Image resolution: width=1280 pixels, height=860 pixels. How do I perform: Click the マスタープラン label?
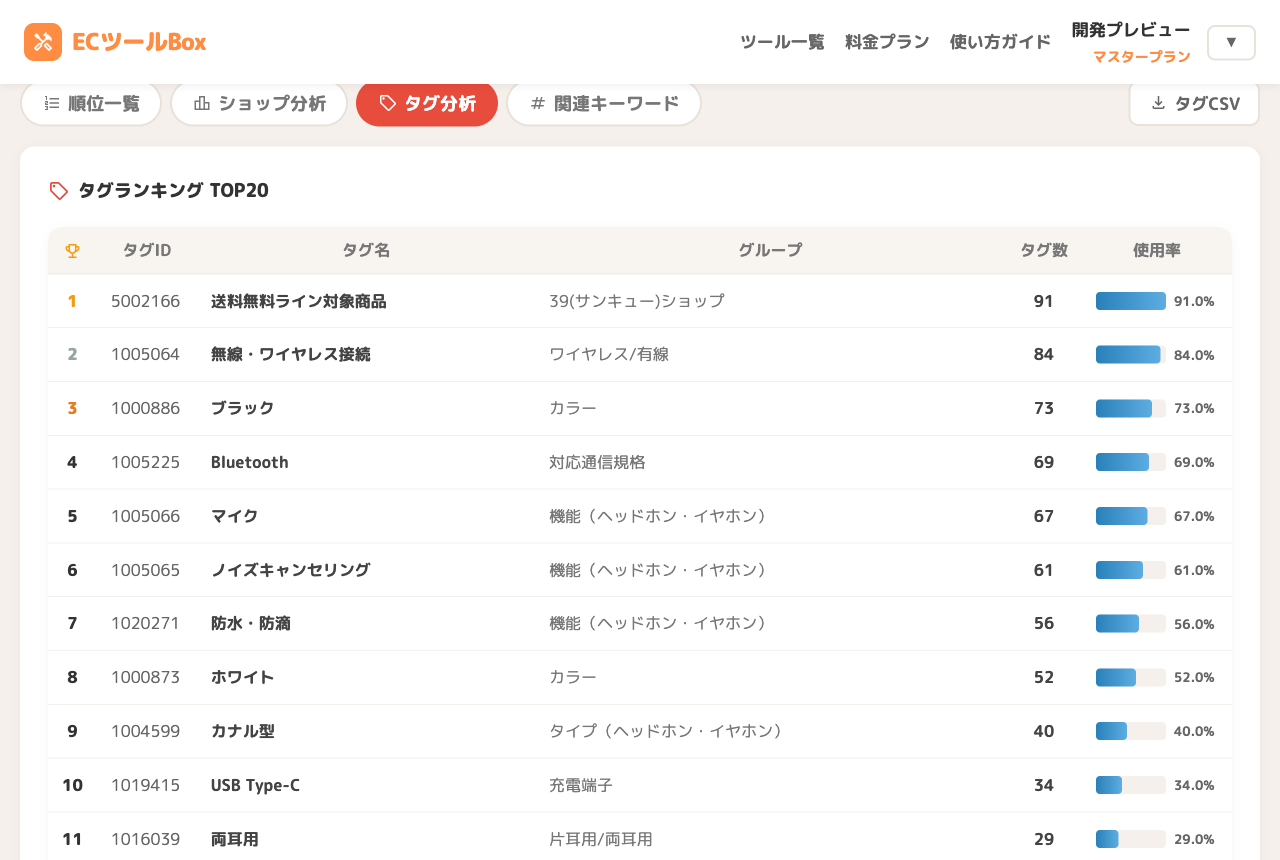[x=1141, y=57]
